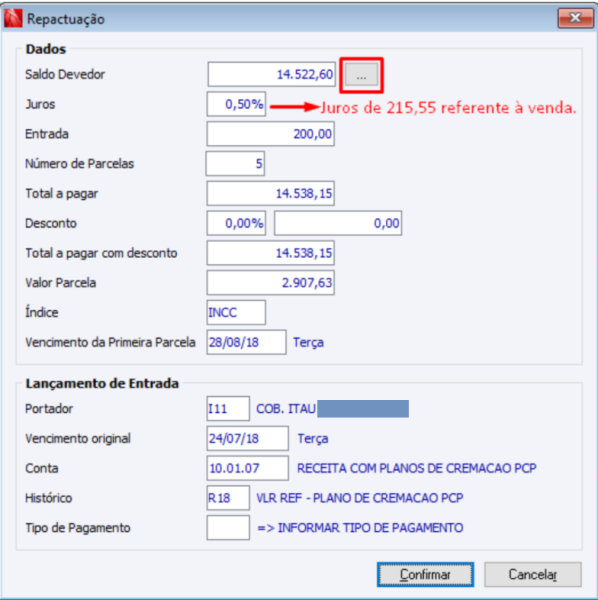Screen dimensions: 598x600
Task: Click the Entrada value field 200,00
Action: pos(270,134)
